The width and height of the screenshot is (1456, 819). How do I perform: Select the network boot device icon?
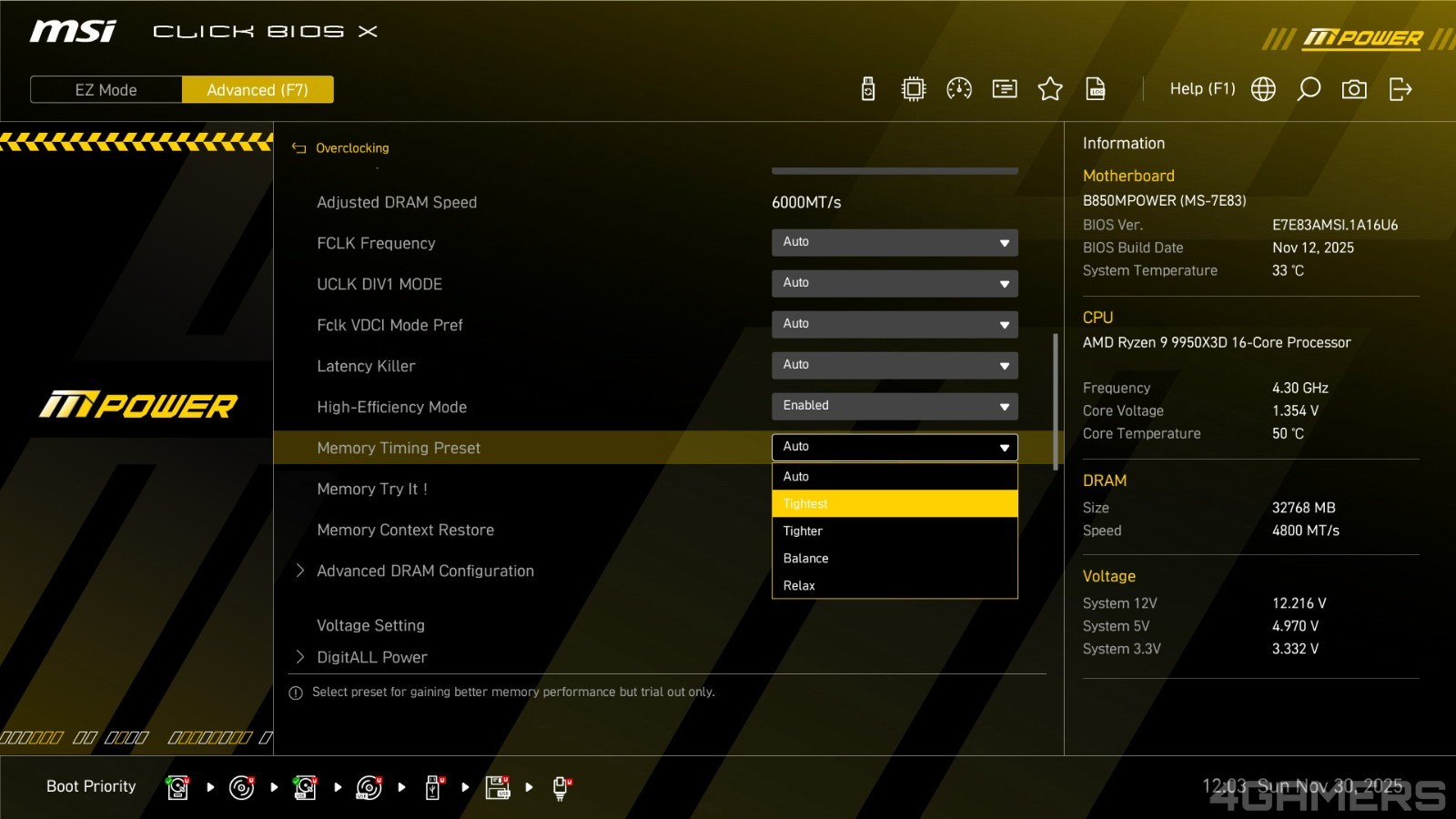pos(561,787)
